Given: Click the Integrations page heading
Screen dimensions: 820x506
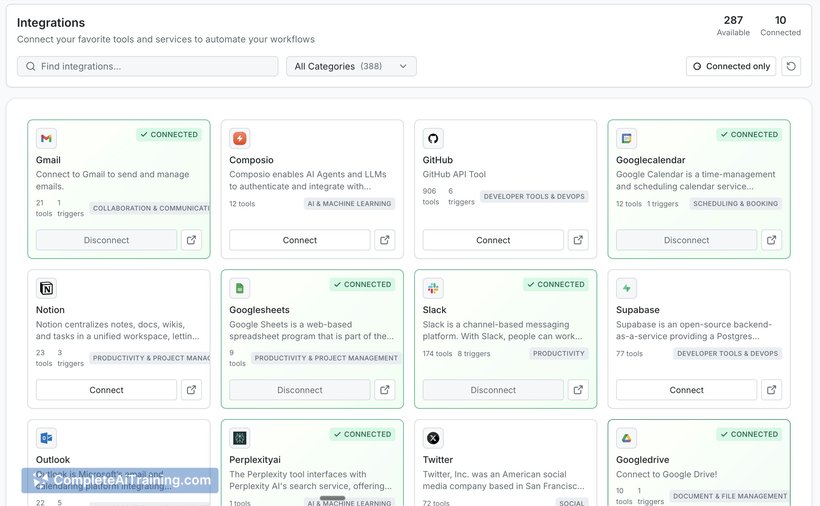Looking at the screenshot, I should 51,22.
